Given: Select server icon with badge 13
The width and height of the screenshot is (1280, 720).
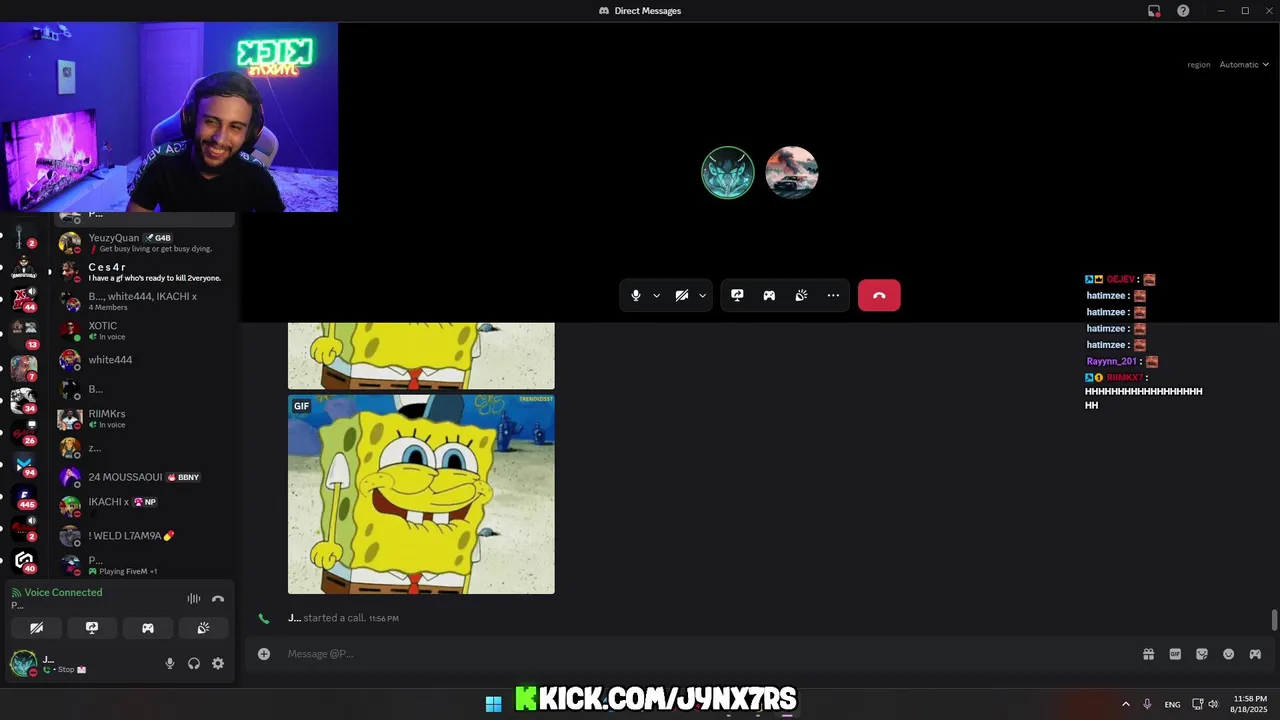Looking at the screenshot, I should coord(23,333).
